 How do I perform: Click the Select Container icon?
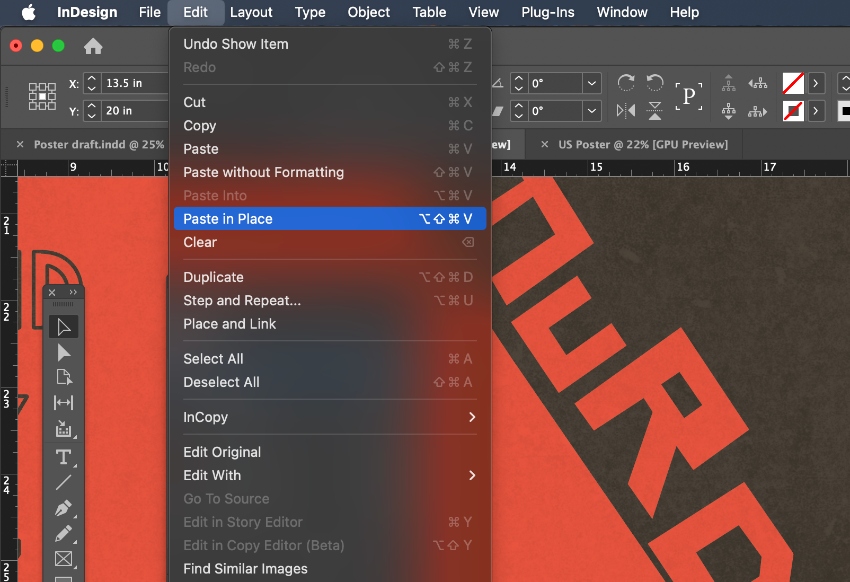click(729, 83)
